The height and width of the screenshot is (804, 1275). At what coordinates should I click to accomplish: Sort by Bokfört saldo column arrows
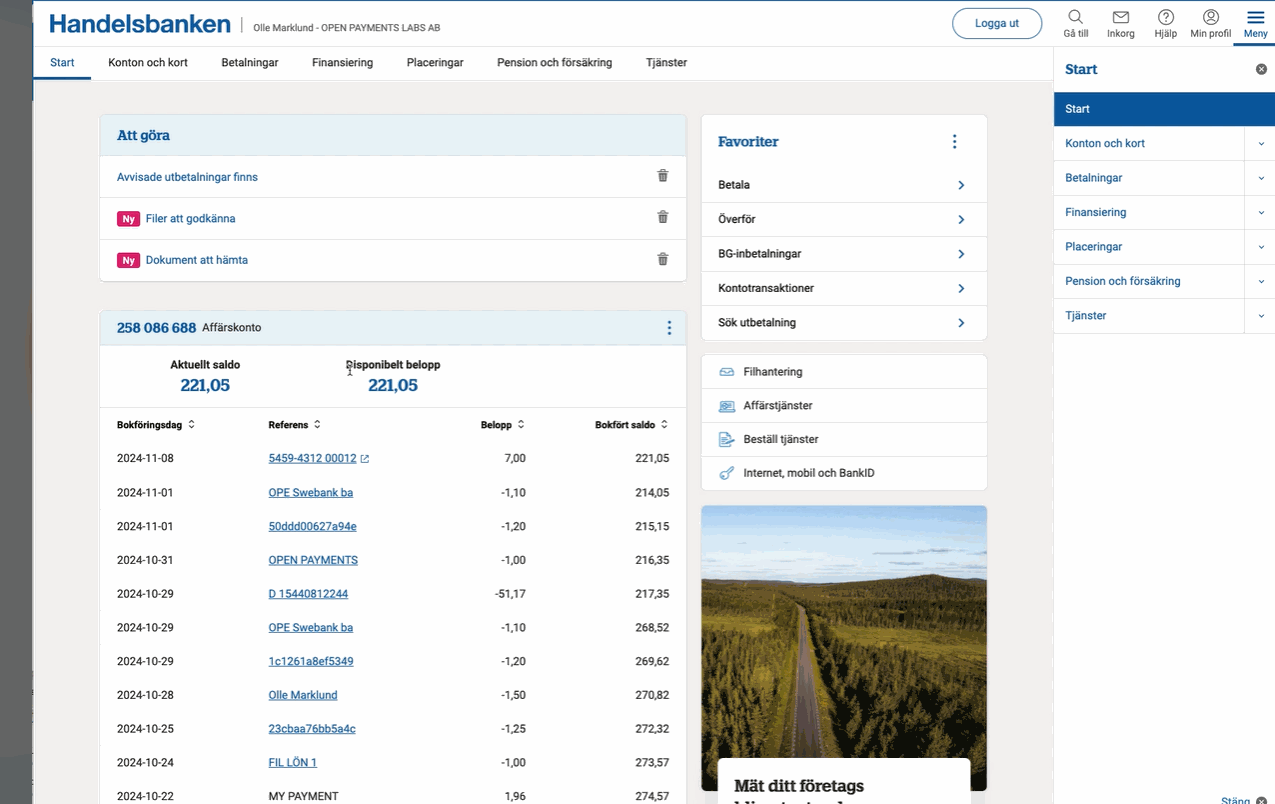click(x=664, y=425)
